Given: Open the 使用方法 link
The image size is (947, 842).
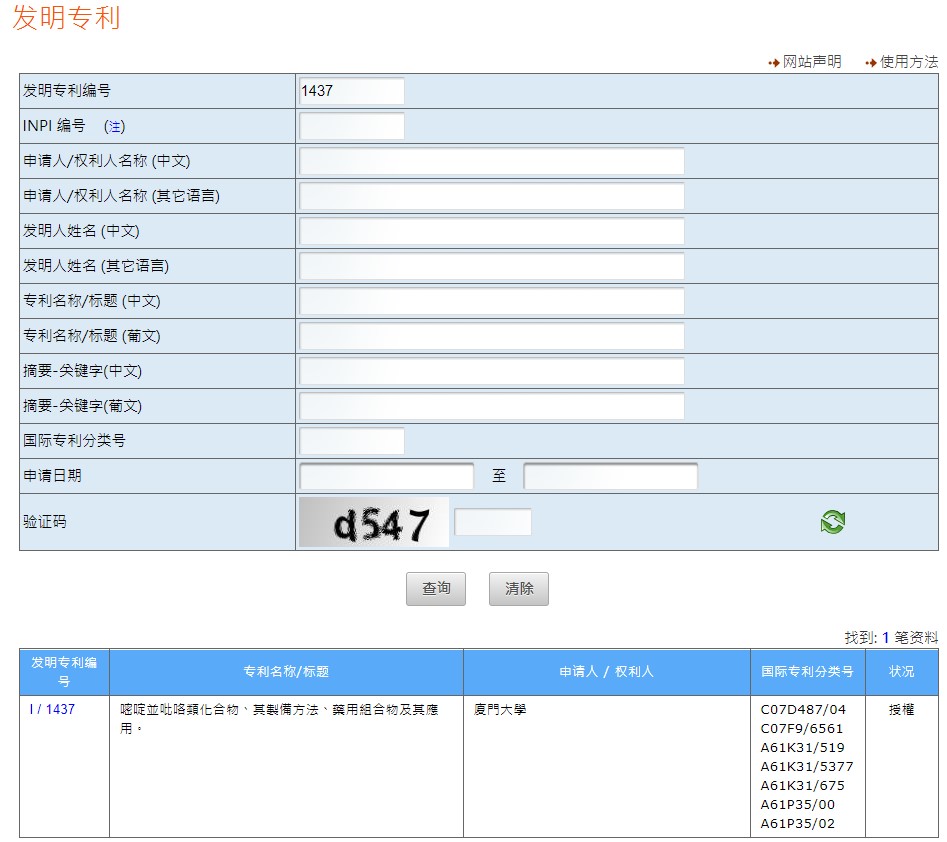Looking at the screenshot, I should [x=908, y=62].
